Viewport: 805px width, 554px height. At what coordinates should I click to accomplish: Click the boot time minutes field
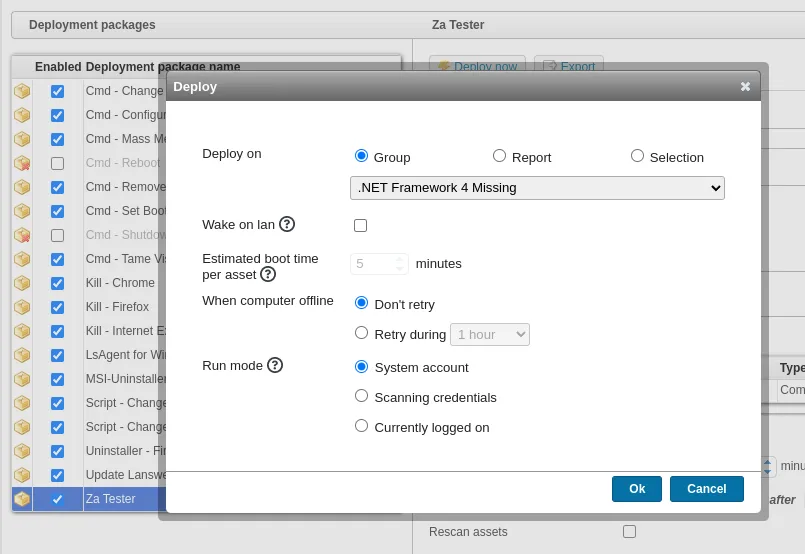click(379, 264)
